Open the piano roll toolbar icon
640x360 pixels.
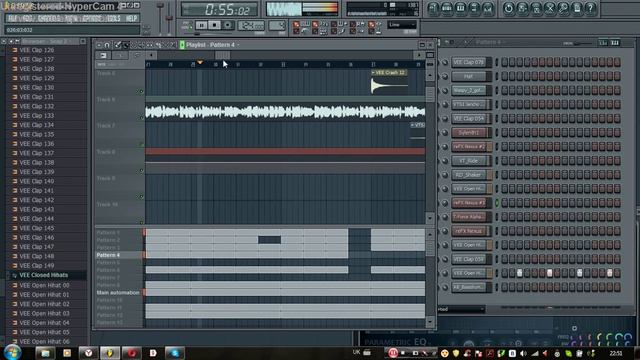[461, 8]
